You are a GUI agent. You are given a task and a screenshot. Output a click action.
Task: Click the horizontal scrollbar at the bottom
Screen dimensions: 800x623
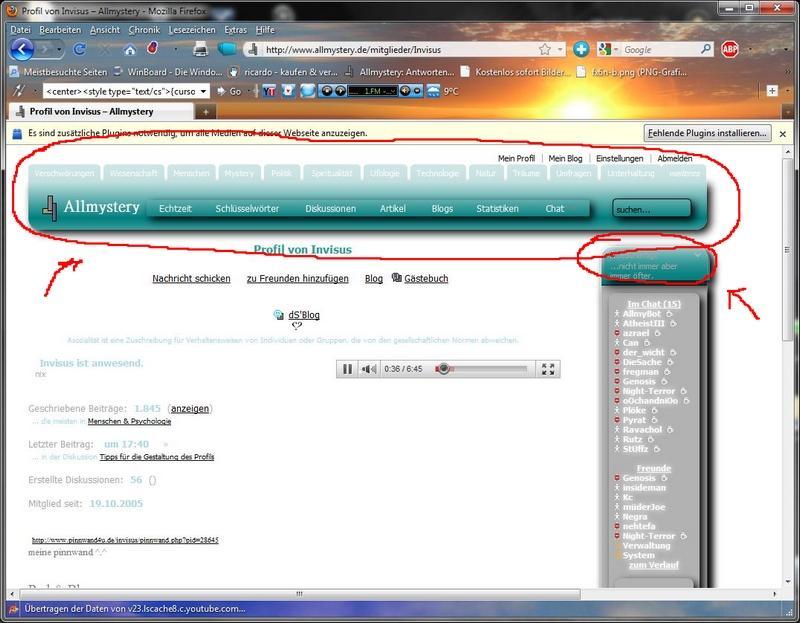coord(299,594)
